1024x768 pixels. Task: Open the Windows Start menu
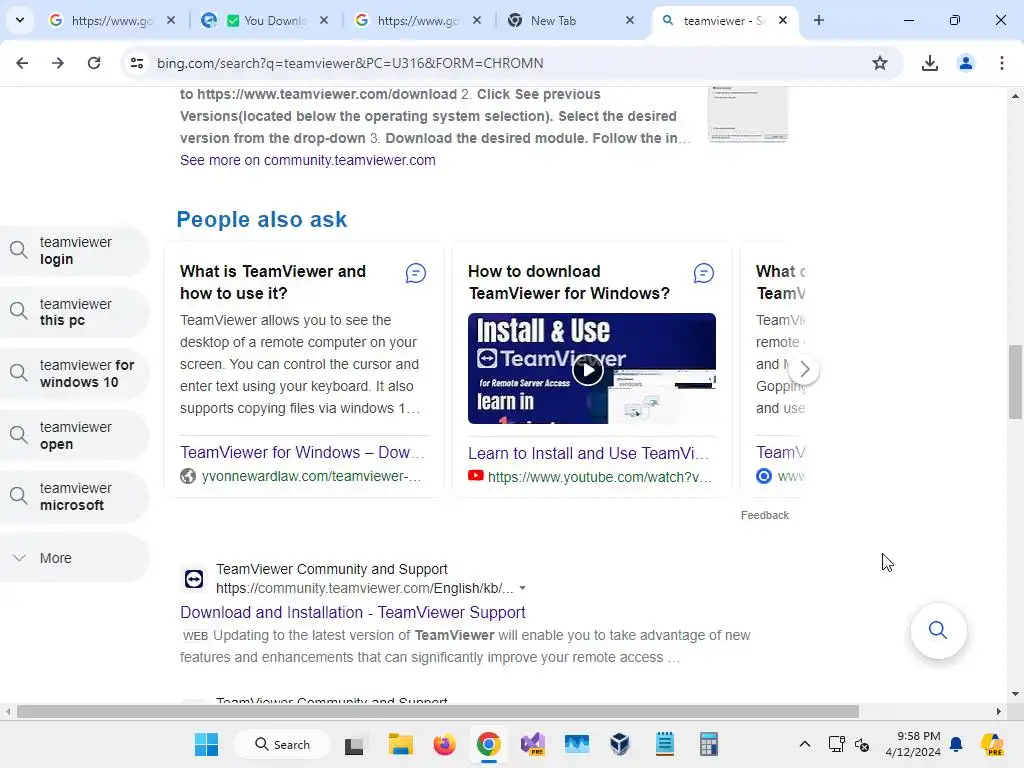206,744
